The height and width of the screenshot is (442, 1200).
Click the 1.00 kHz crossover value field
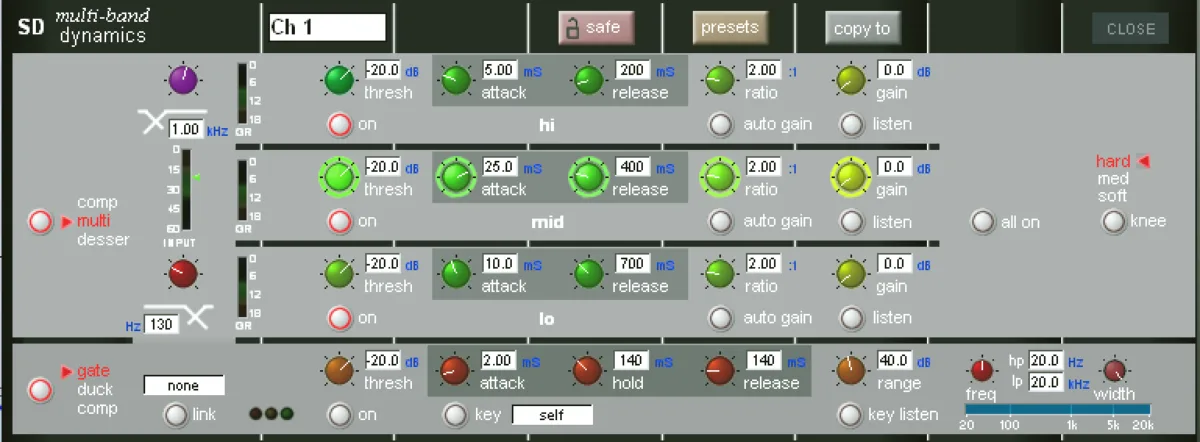(185, 130)
